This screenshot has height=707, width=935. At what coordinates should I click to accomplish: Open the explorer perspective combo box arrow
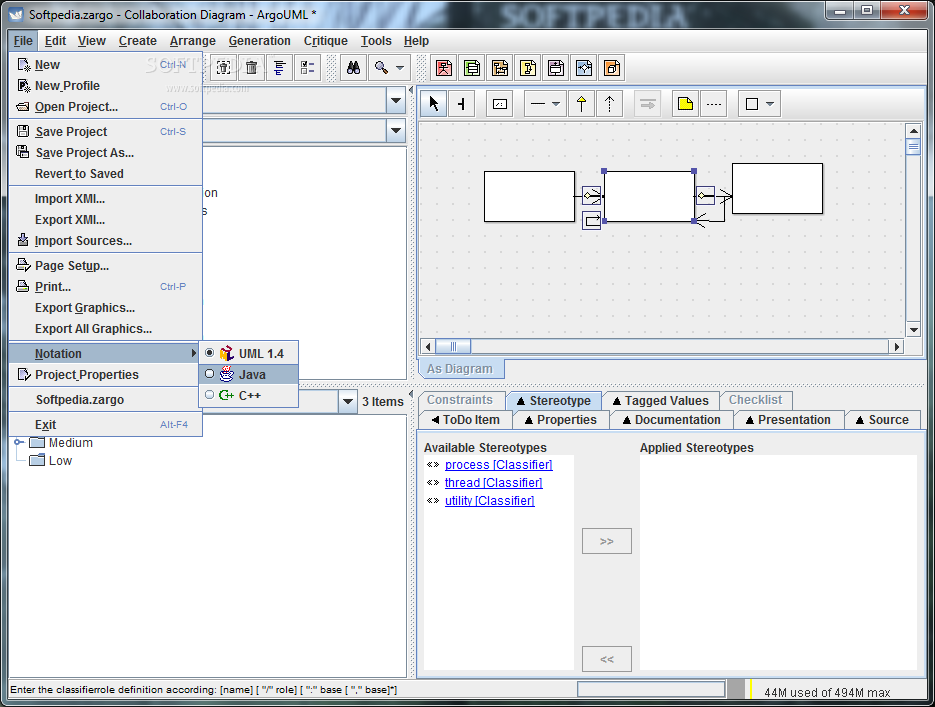point(396,100)
